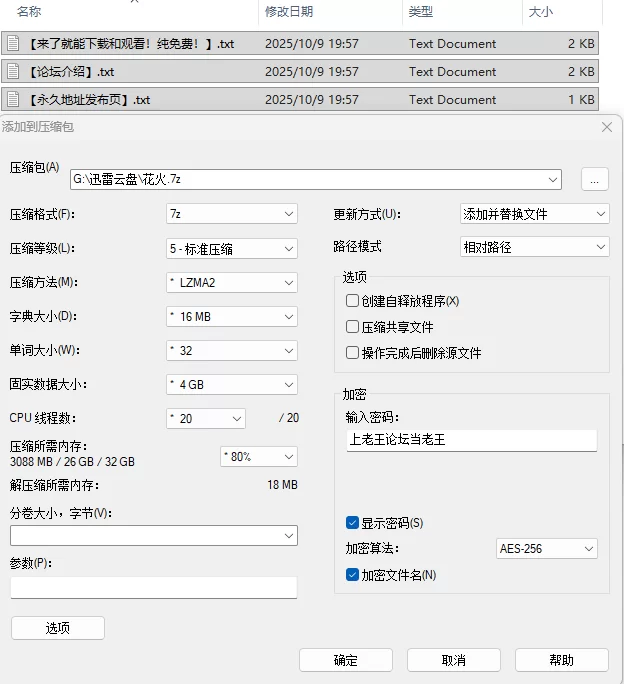The height and width of the screenshot is (684, 624).
Task: Sort files by 修改日期 column header
Action: [289, 12]
